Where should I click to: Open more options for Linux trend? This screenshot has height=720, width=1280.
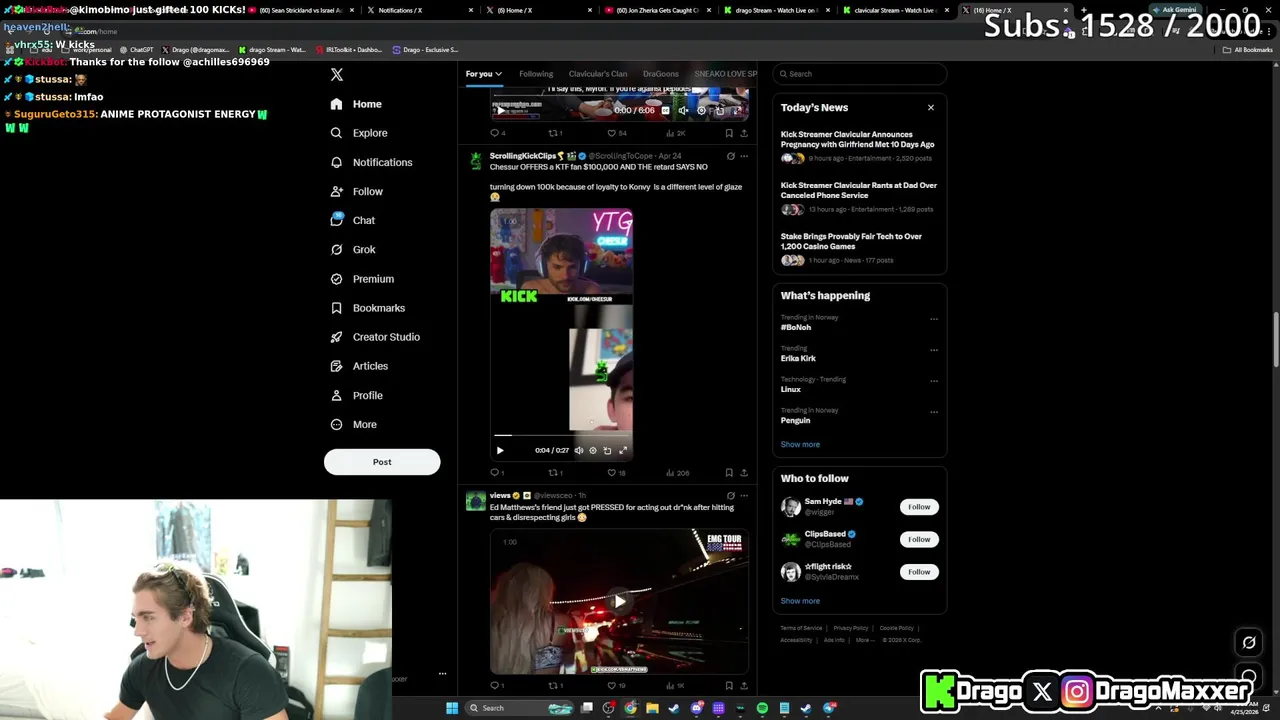tap(934, 381)
